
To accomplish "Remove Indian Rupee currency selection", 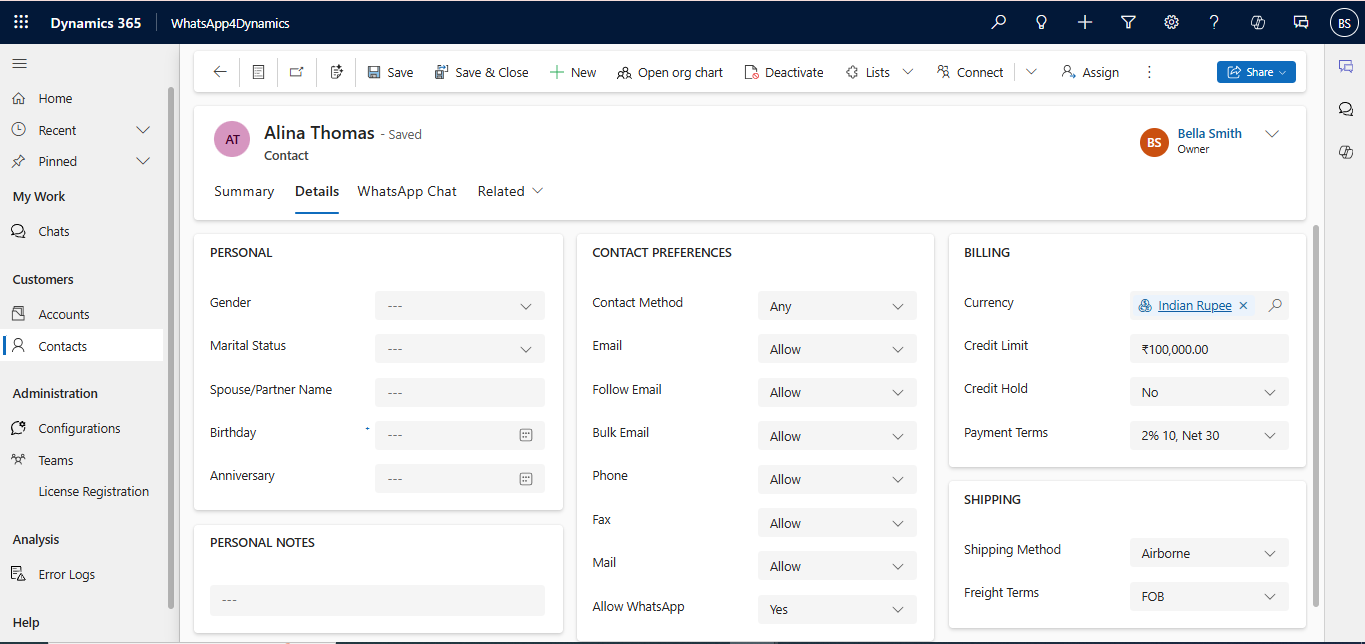I will (1243, 306).
